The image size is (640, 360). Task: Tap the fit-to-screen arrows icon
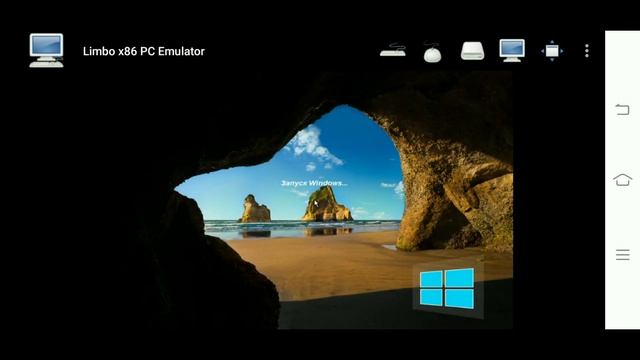tap(552, 51)
